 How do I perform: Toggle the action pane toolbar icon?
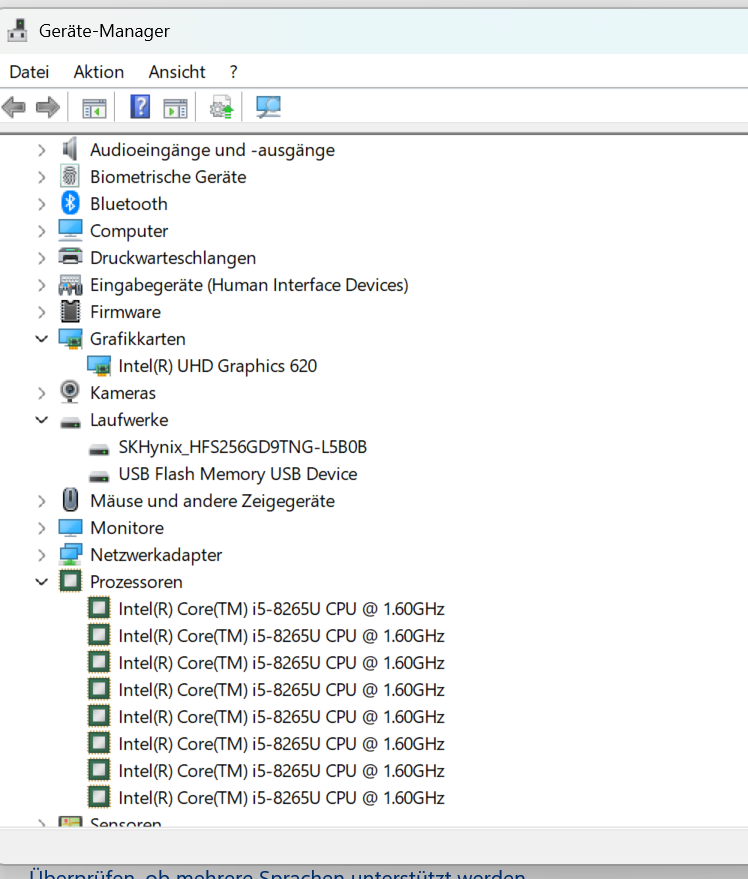[x=175, y=107]
